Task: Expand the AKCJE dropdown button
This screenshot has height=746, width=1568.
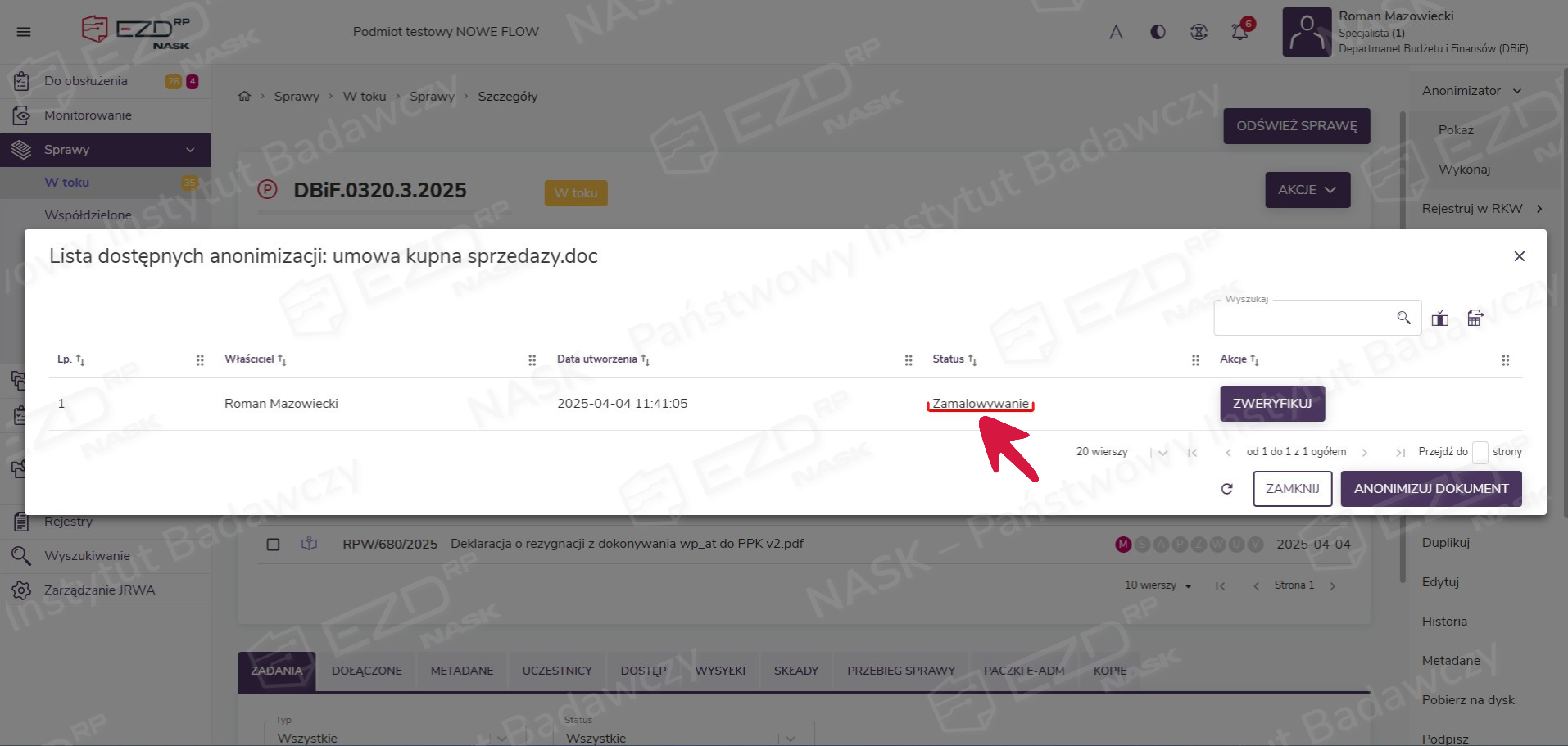Action: coord(1307,190)
